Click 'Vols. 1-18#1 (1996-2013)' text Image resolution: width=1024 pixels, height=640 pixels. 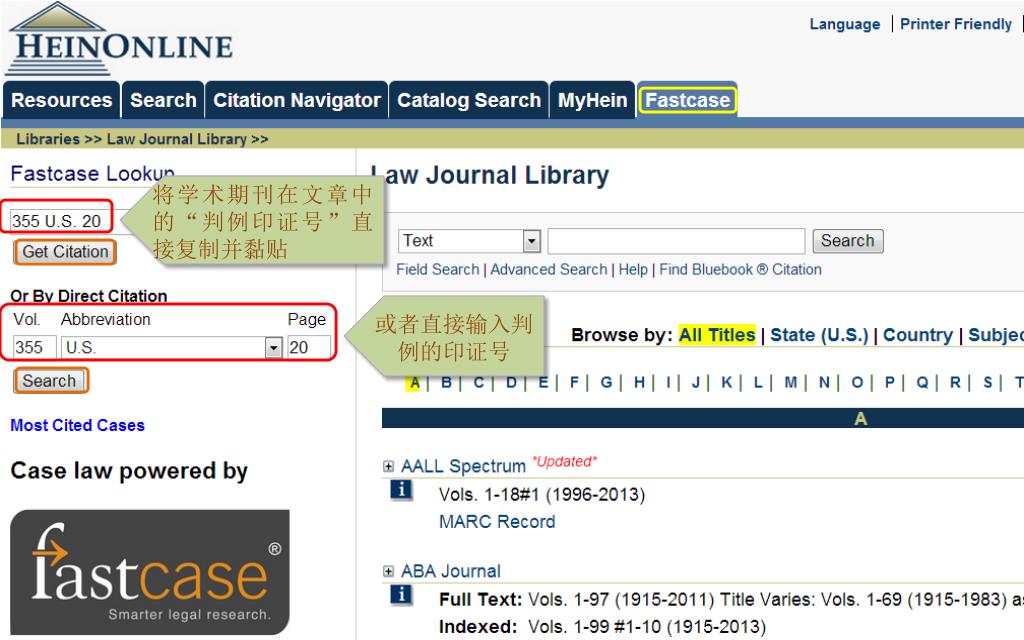[x=542, y=494]
